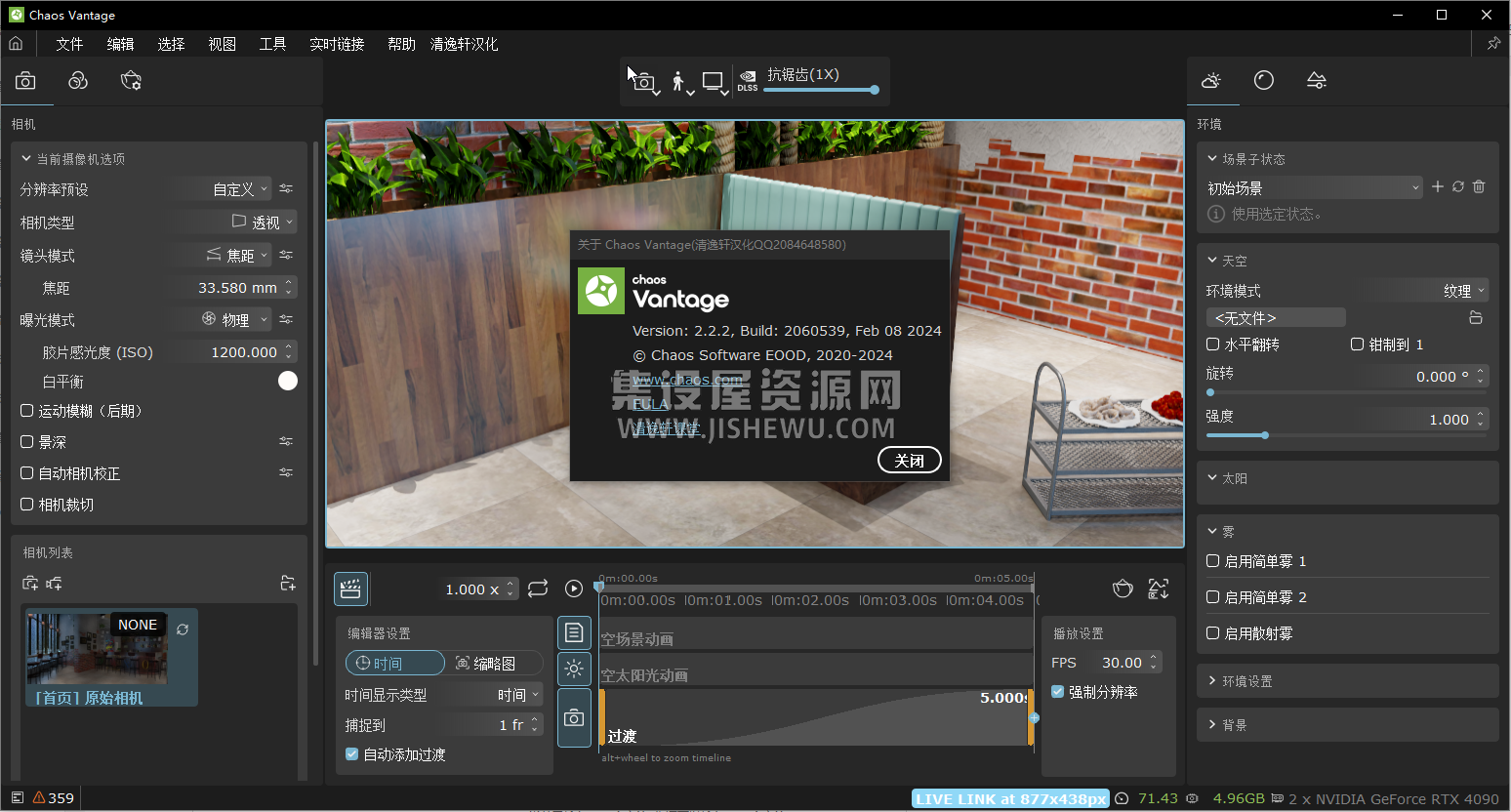Open the Camera tab in left panel

(x=25, y=81)
